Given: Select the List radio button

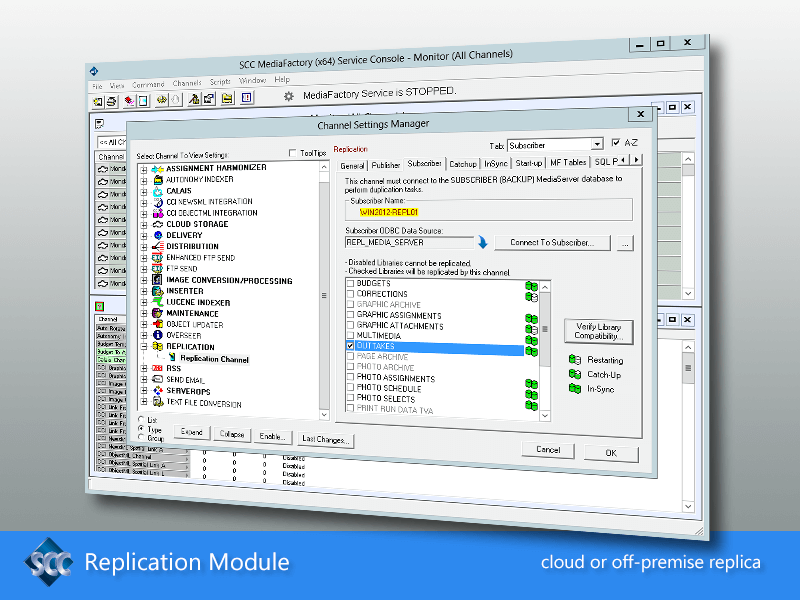Looking at the screenshot, I should 141,419.
